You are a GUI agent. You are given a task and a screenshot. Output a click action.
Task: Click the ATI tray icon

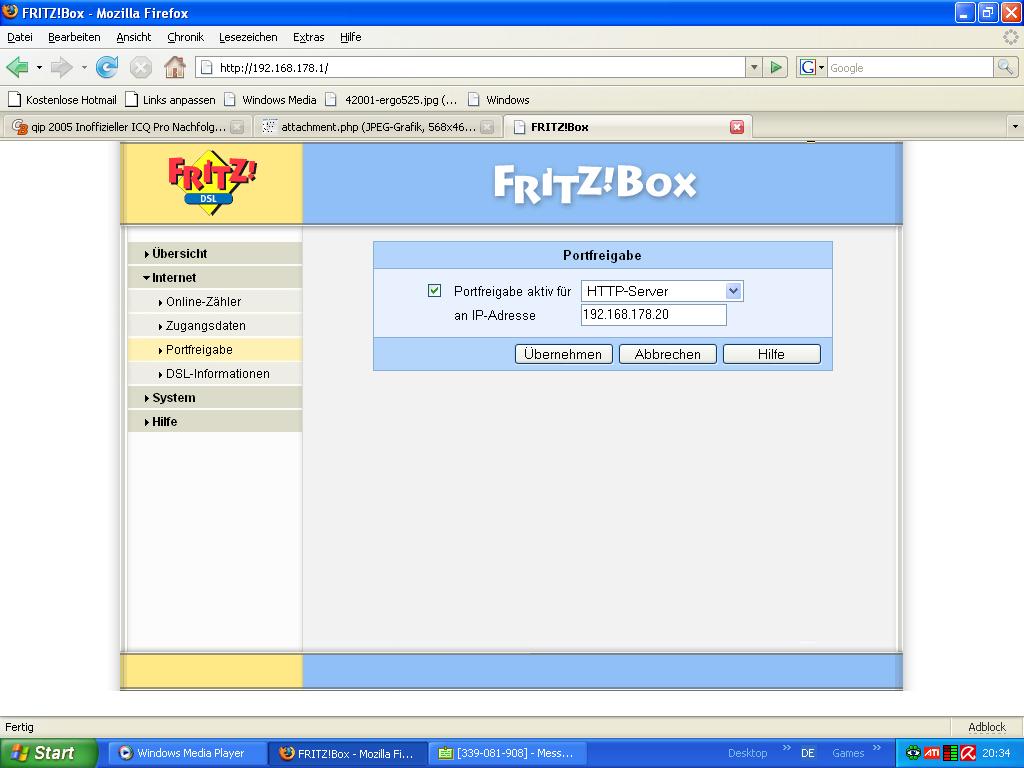[x=932, y=753]
